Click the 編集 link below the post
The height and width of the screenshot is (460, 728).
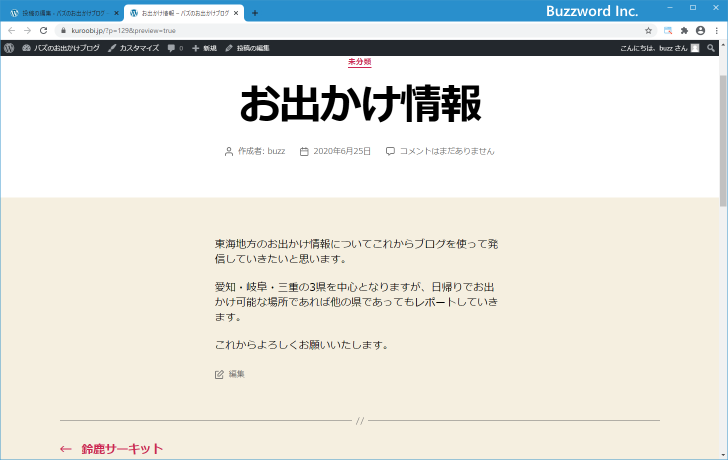[x=236, y=374]
